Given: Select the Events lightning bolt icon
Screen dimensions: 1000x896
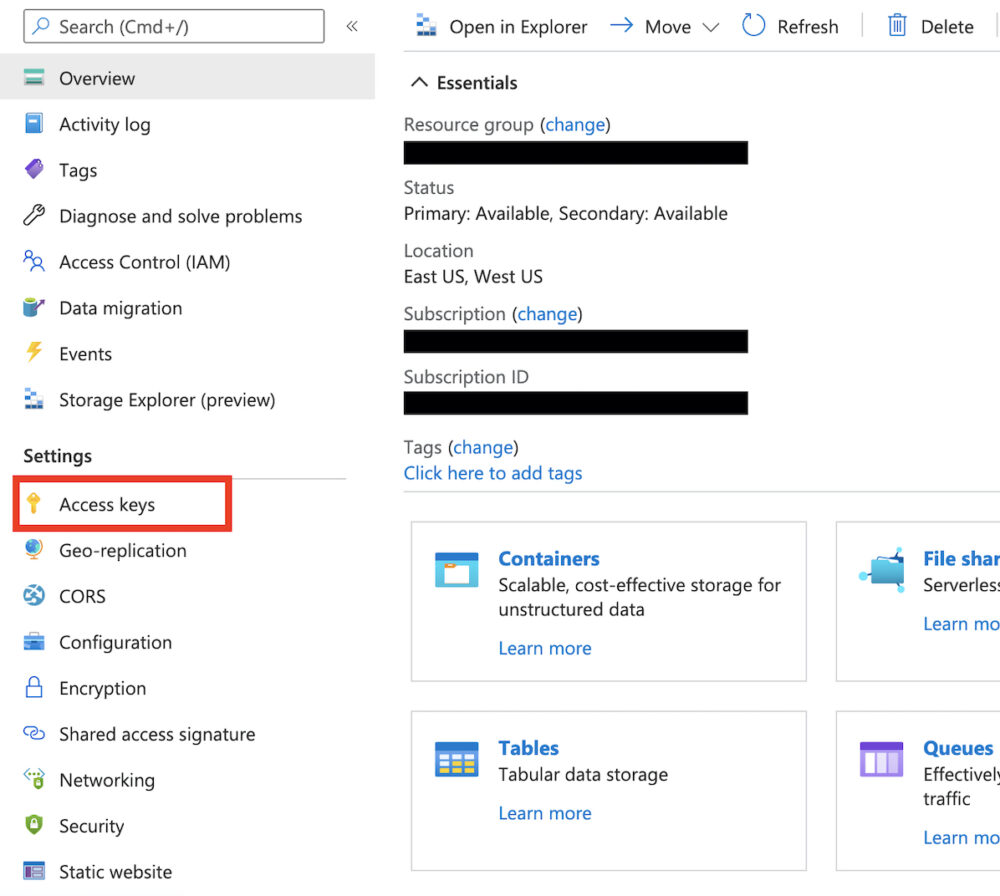Looking at the screenshot, I should pyautogui.click(x=33, y=353).
